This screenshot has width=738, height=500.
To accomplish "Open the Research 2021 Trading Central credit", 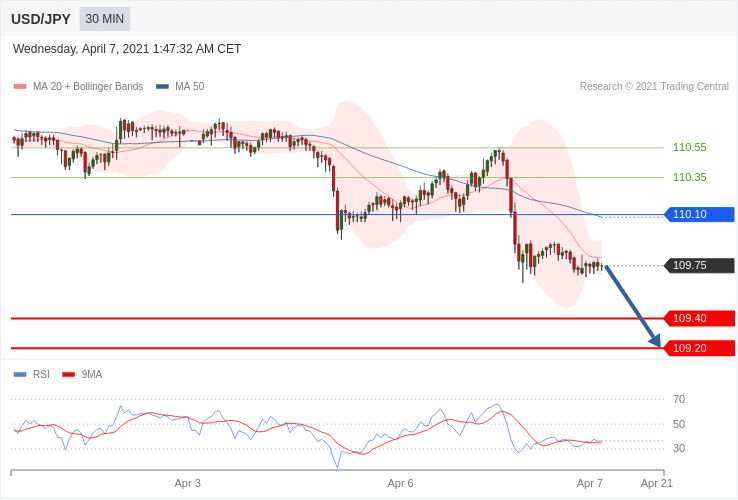I will [x=654, y=87].
